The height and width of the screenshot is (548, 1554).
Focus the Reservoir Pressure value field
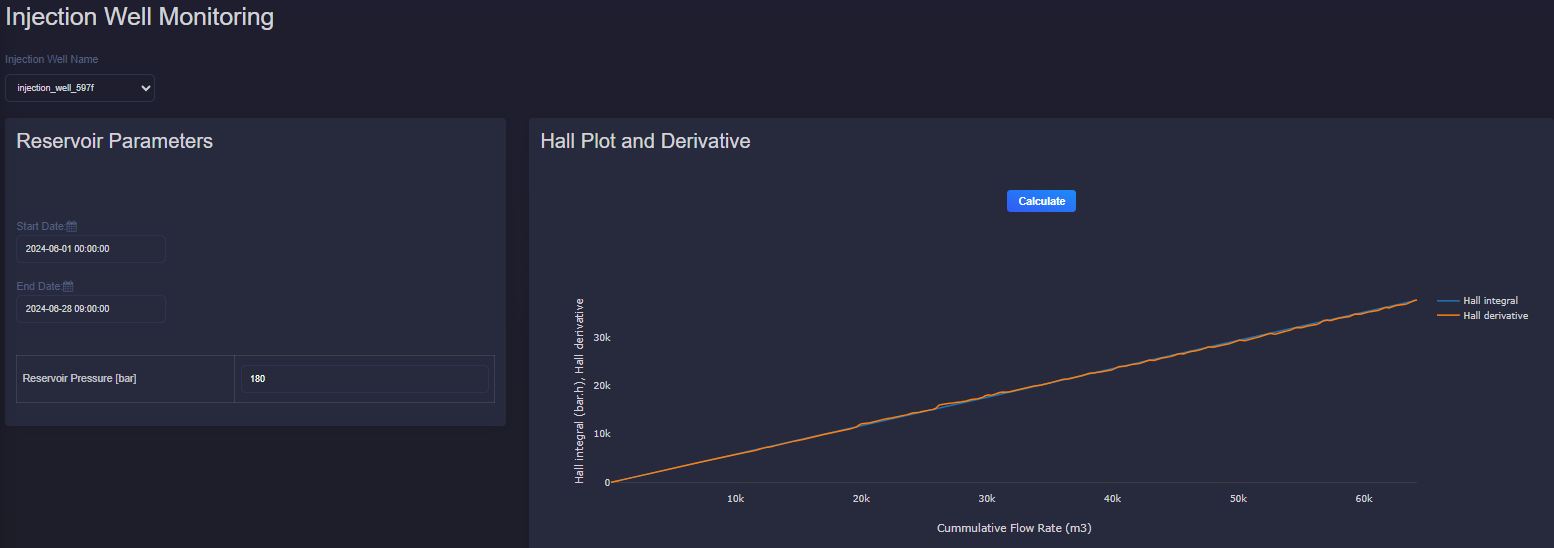coord(364,379)
